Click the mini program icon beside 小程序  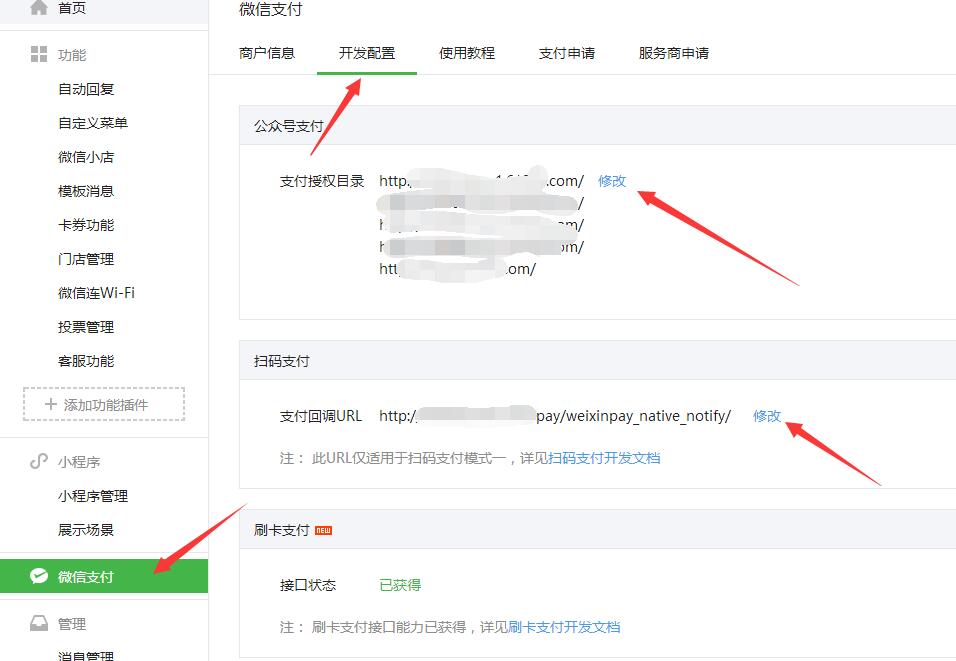click(x=39, y=461)
